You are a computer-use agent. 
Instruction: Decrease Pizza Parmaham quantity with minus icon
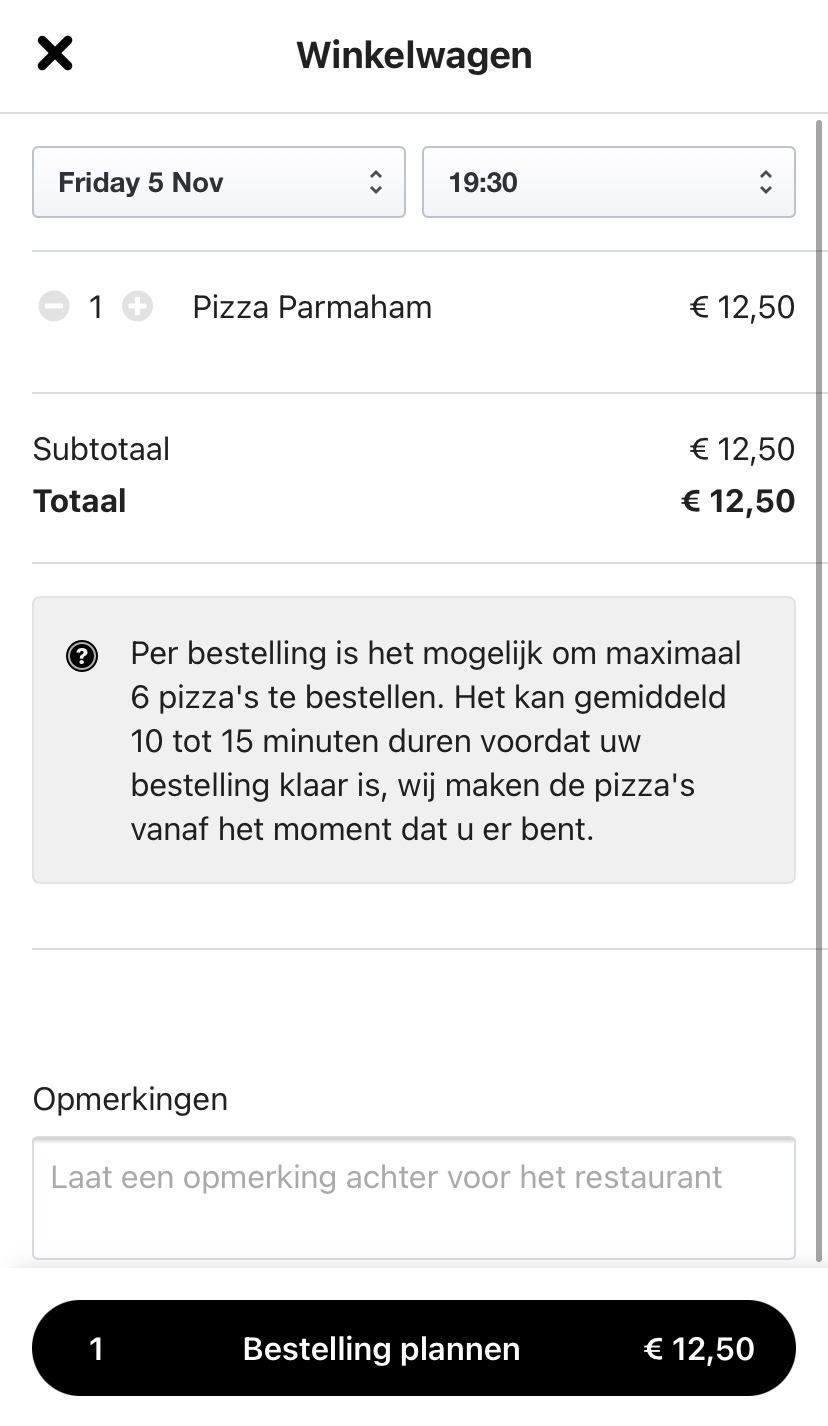coord(54,307)
